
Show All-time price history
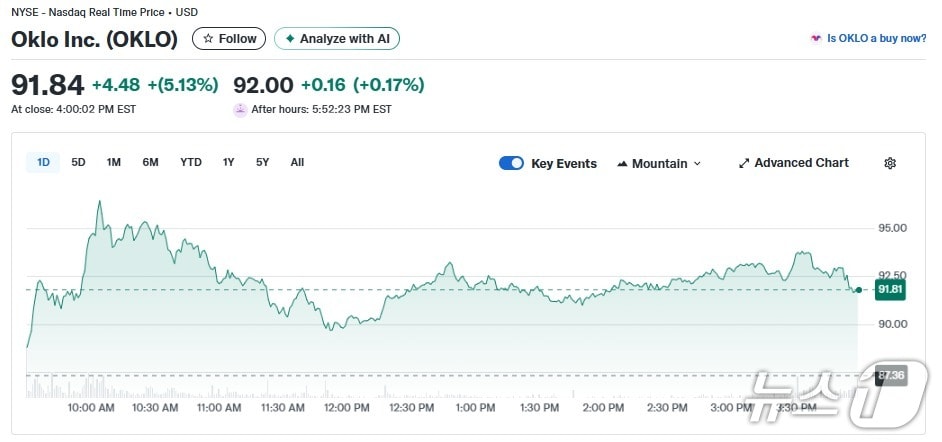coord(297,162)
